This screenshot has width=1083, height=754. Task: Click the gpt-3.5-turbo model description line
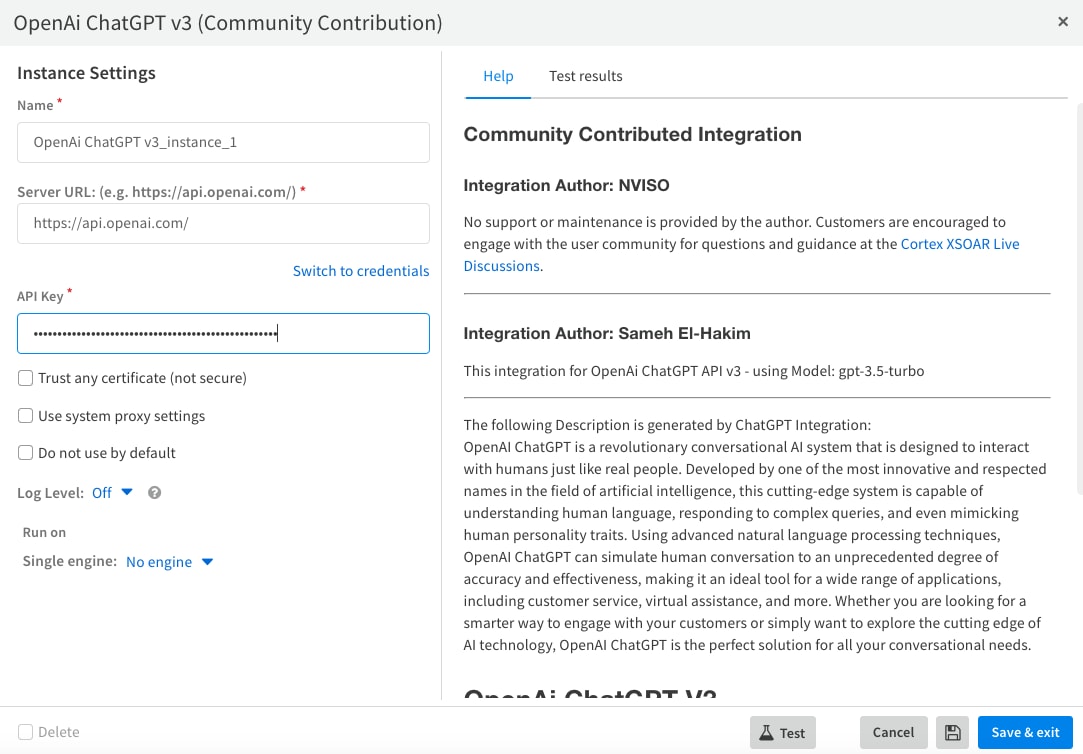[693, 371]
